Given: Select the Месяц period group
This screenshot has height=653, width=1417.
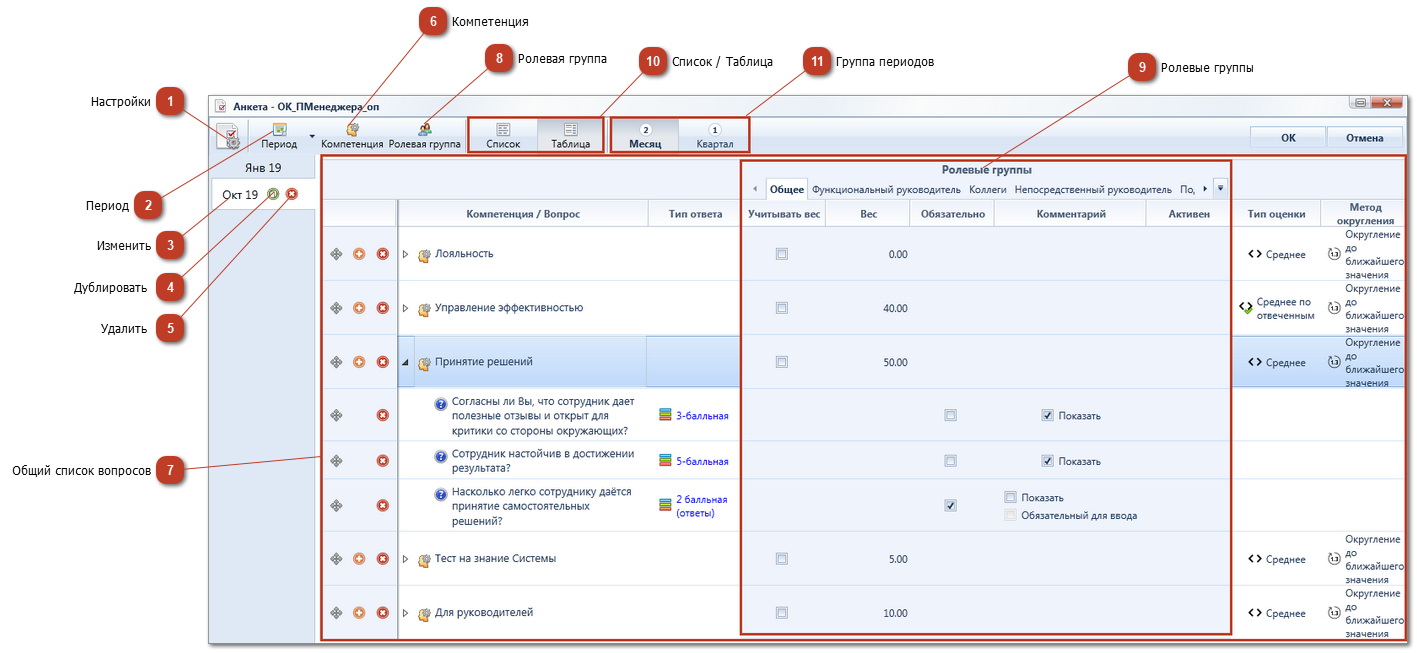Looking at the screenshot, I should point(645,136).
